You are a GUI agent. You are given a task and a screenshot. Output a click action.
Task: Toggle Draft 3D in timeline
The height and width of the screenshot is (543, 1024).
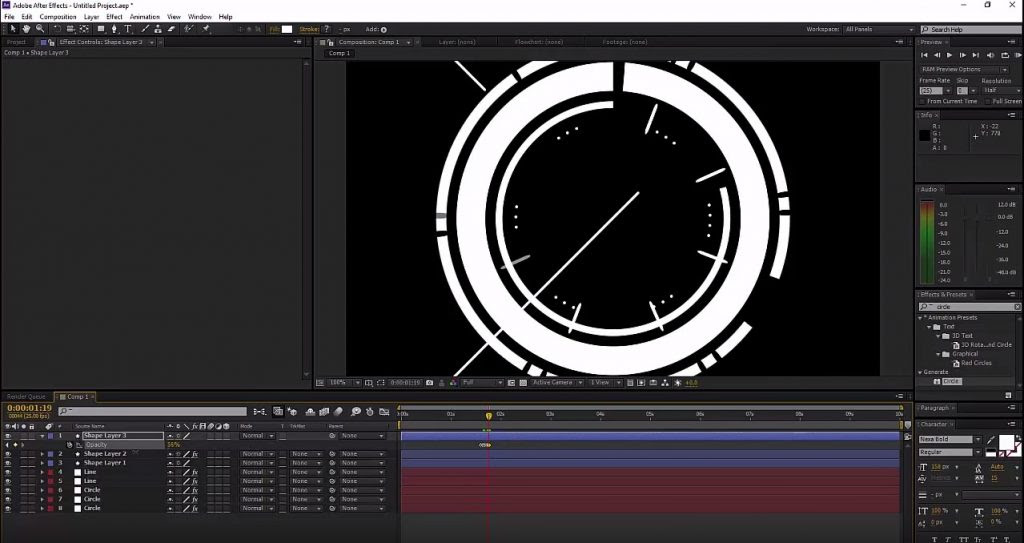pos(292,412)
